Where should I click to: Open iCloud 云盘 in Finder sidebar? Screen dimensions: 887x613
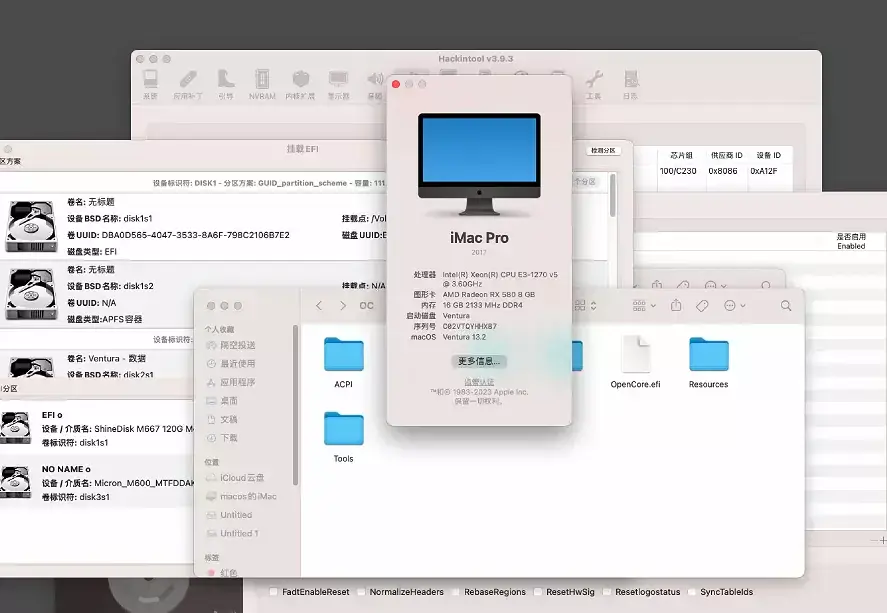[x=242, y=478]
